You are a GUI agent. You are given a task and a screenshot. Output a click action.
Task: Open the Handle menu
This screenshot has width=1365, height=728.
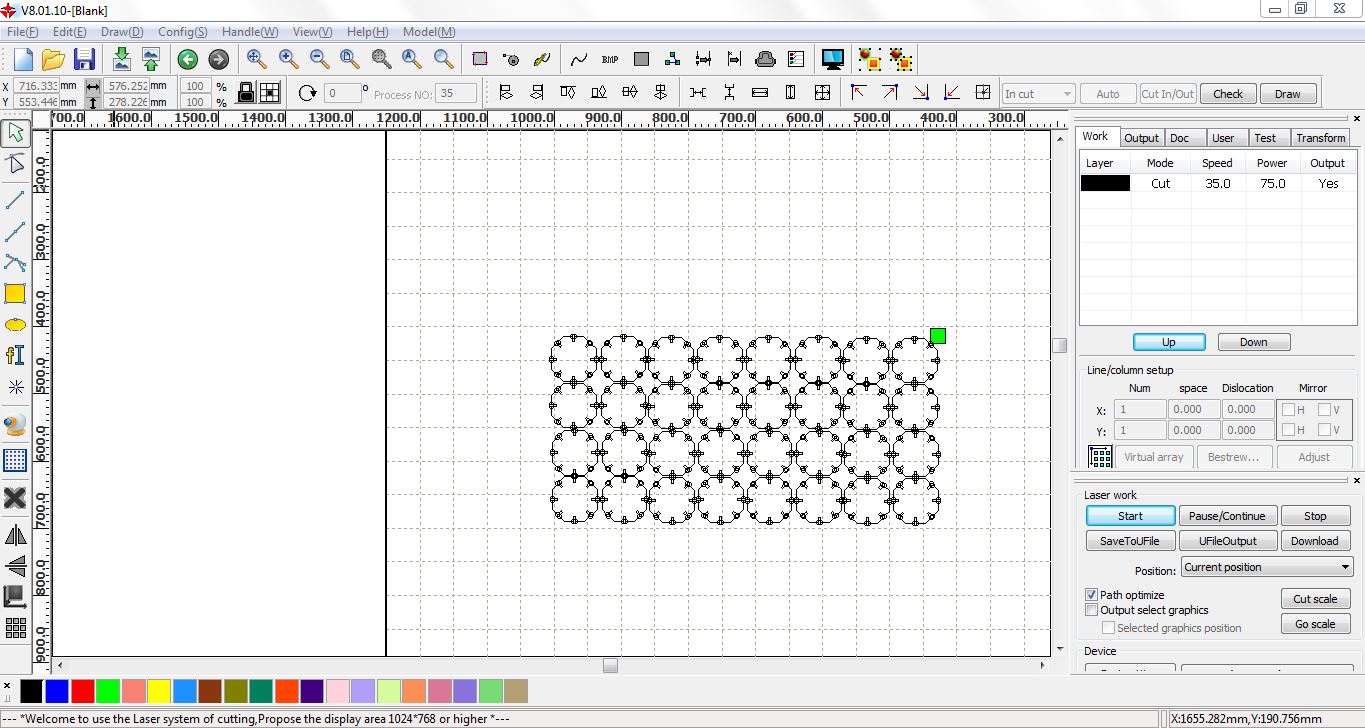point(250,32)
